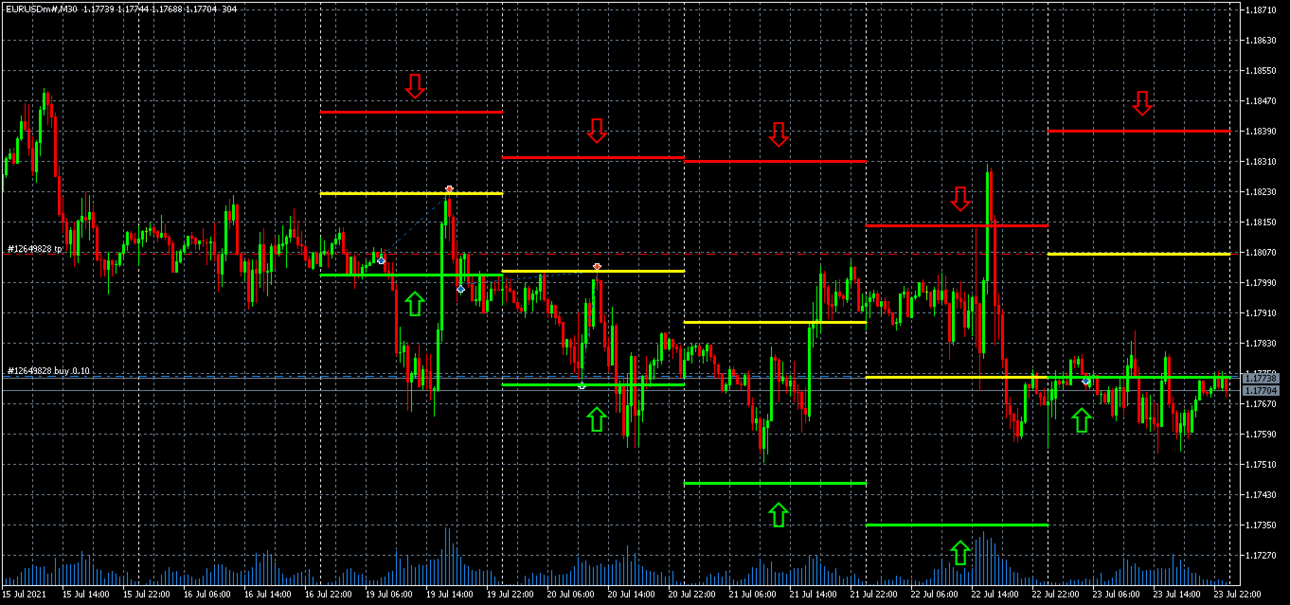
Task: Click price scale label 1.17430
Action: pos(1261,495)
